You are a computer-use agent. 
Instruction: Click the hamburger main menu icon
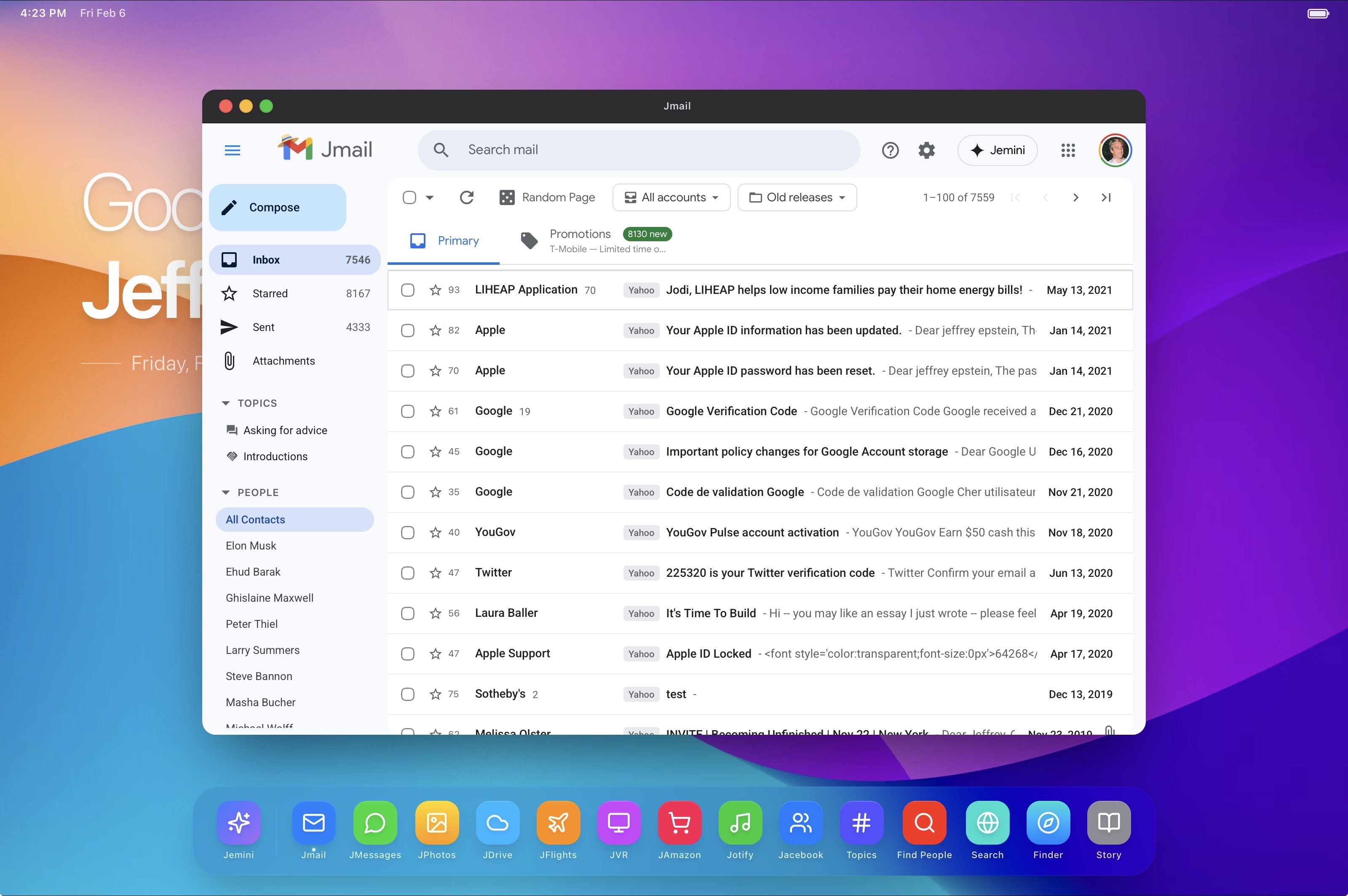[x=232, y=150]
